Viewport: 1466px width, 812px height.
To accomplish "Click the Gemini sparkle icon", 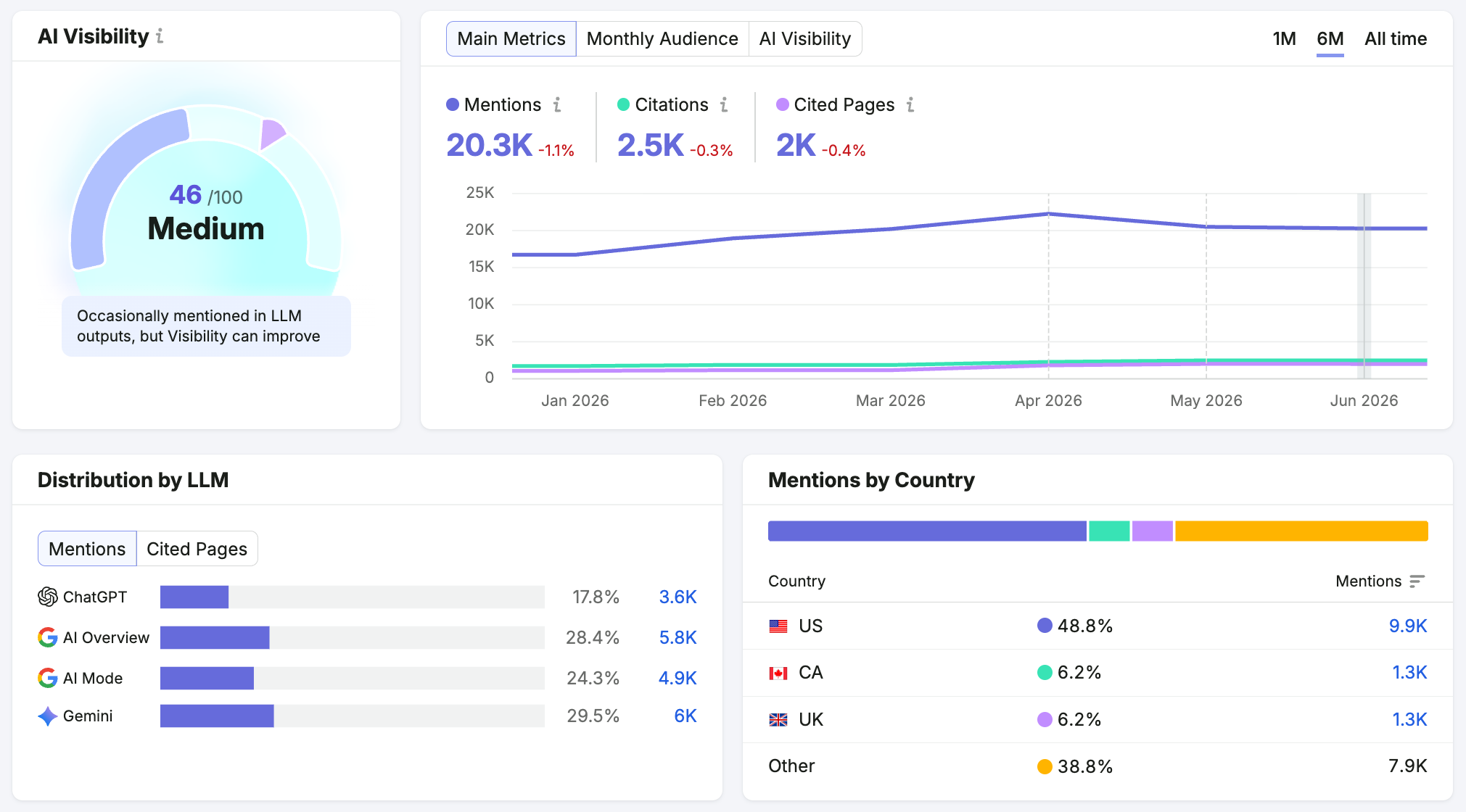I will coord(48,716).
